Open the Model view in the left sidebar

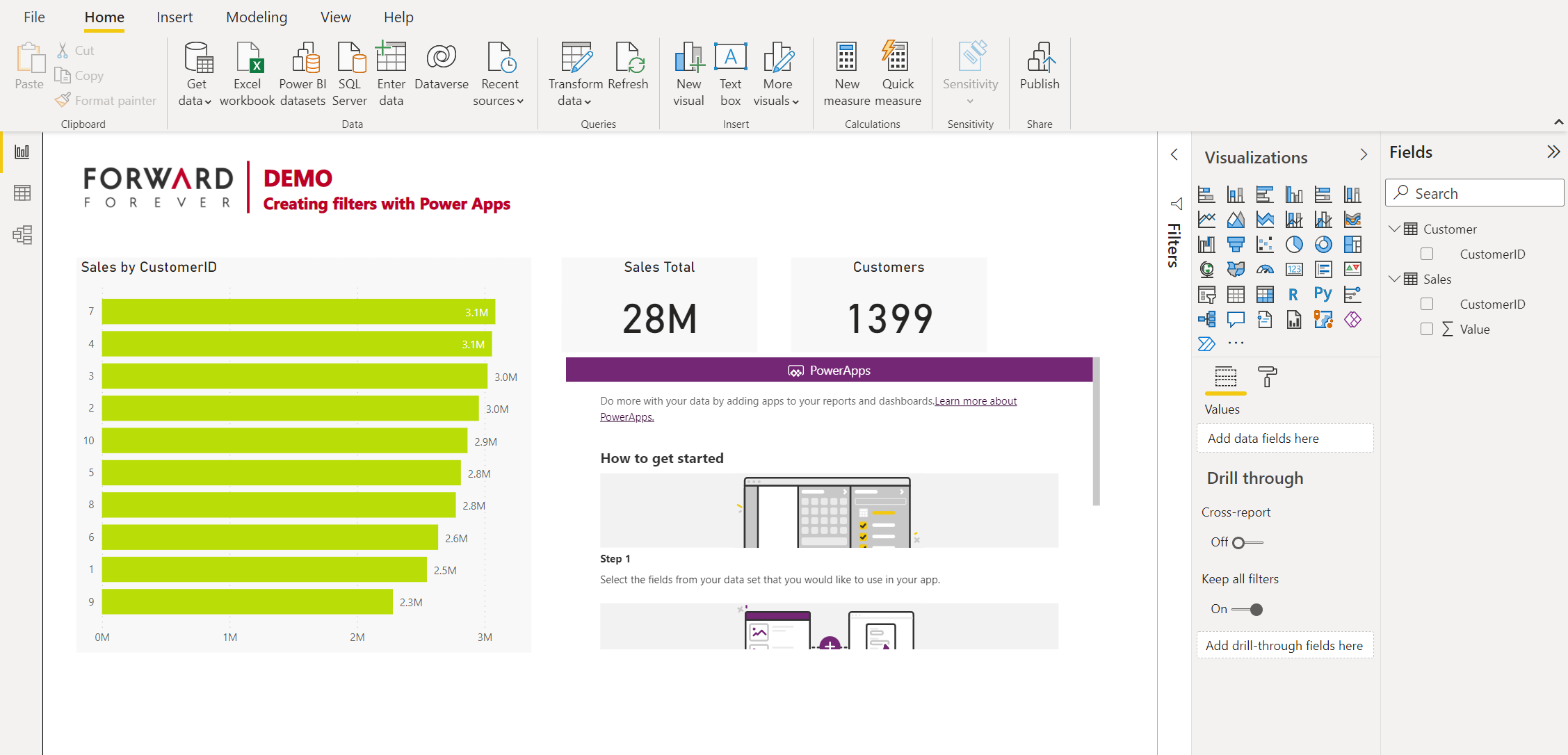click(x=22, y=235)
